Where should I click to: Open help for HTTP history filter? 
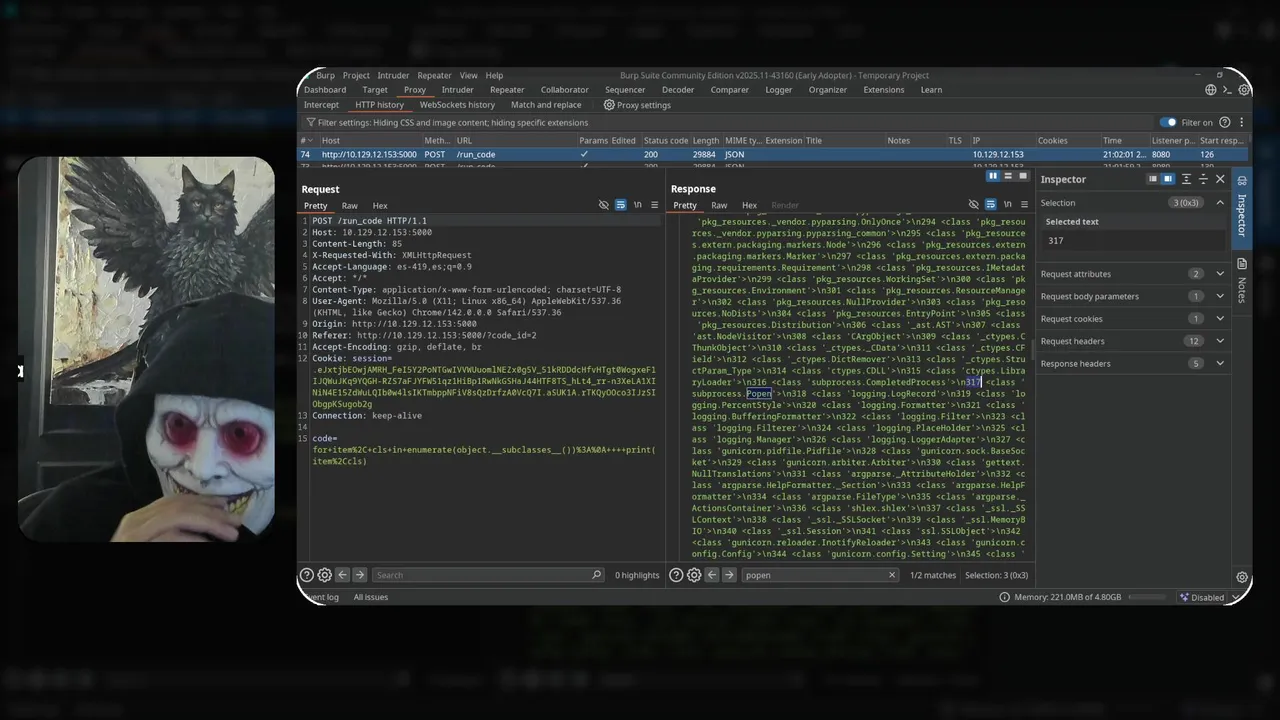coord(1225,122)
